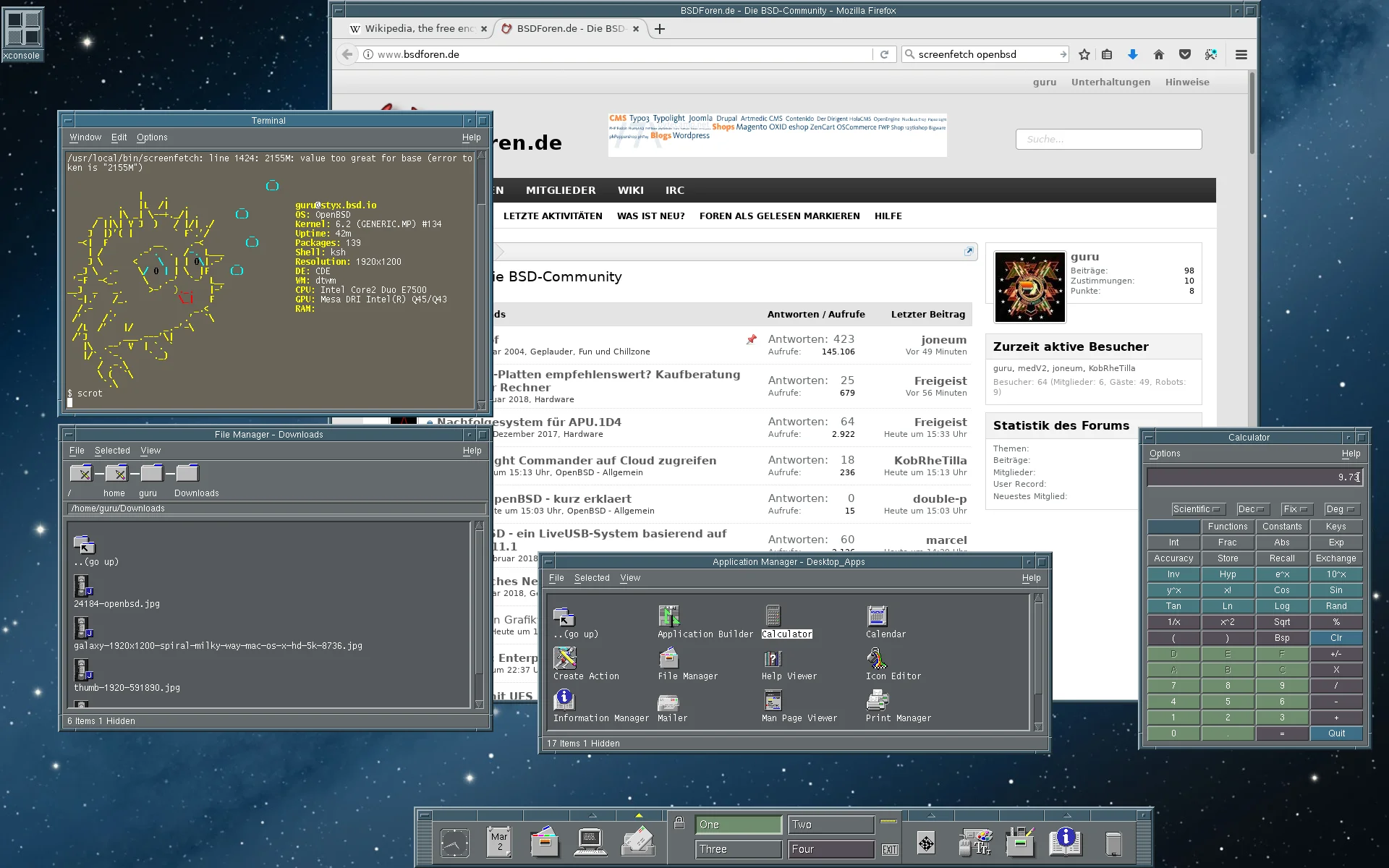The width and height of the screenshot is (1389, 868).
Task: Open the Home Folder file drawer icon
Action: click(x=545, y=843)
